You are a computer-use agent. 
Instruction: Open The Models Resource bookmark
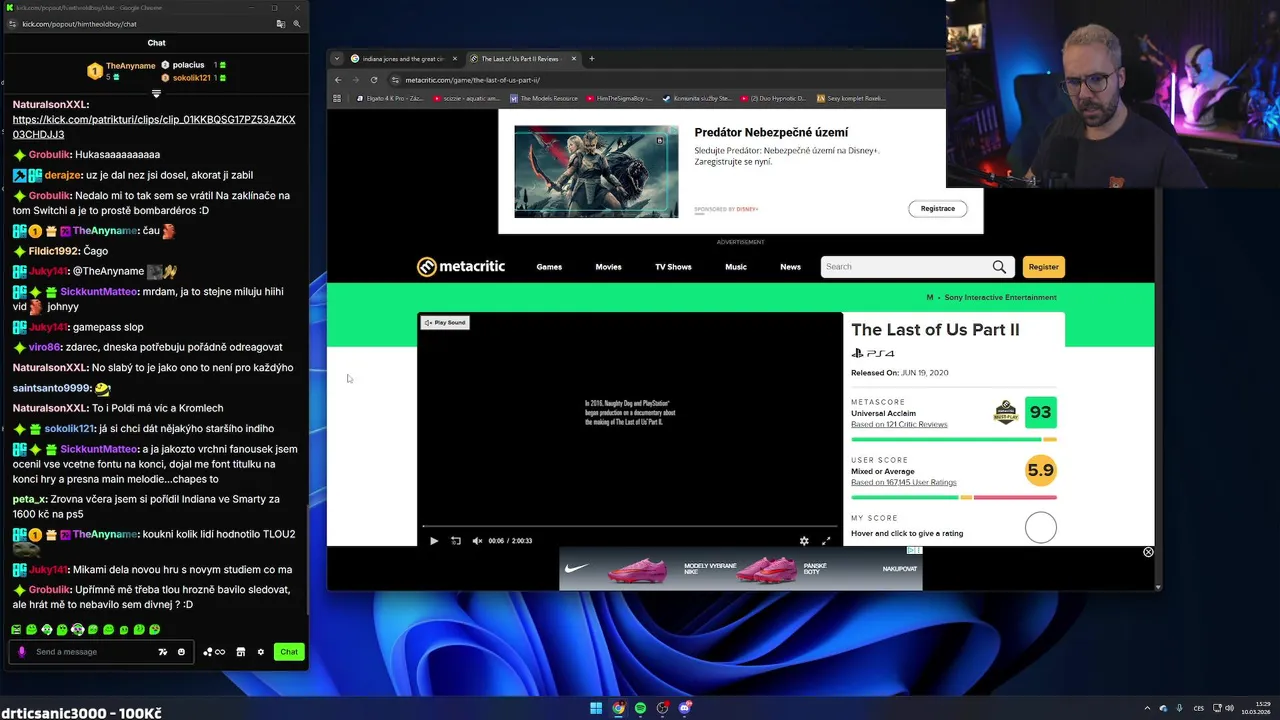[x=544, y=99]
